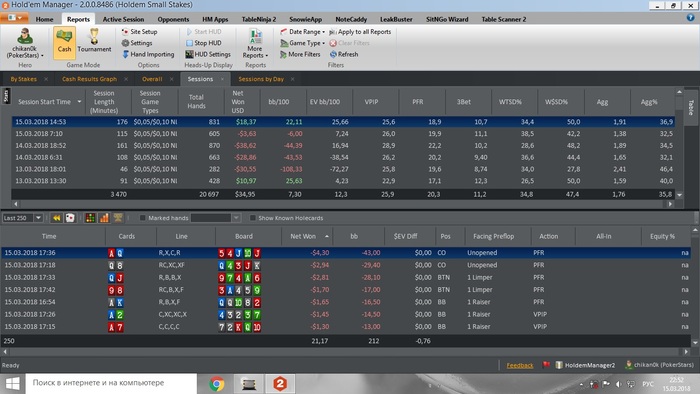This screenshot has height=394, width=700.
Task: Close the Overall report tab
Action: [171, 79]
